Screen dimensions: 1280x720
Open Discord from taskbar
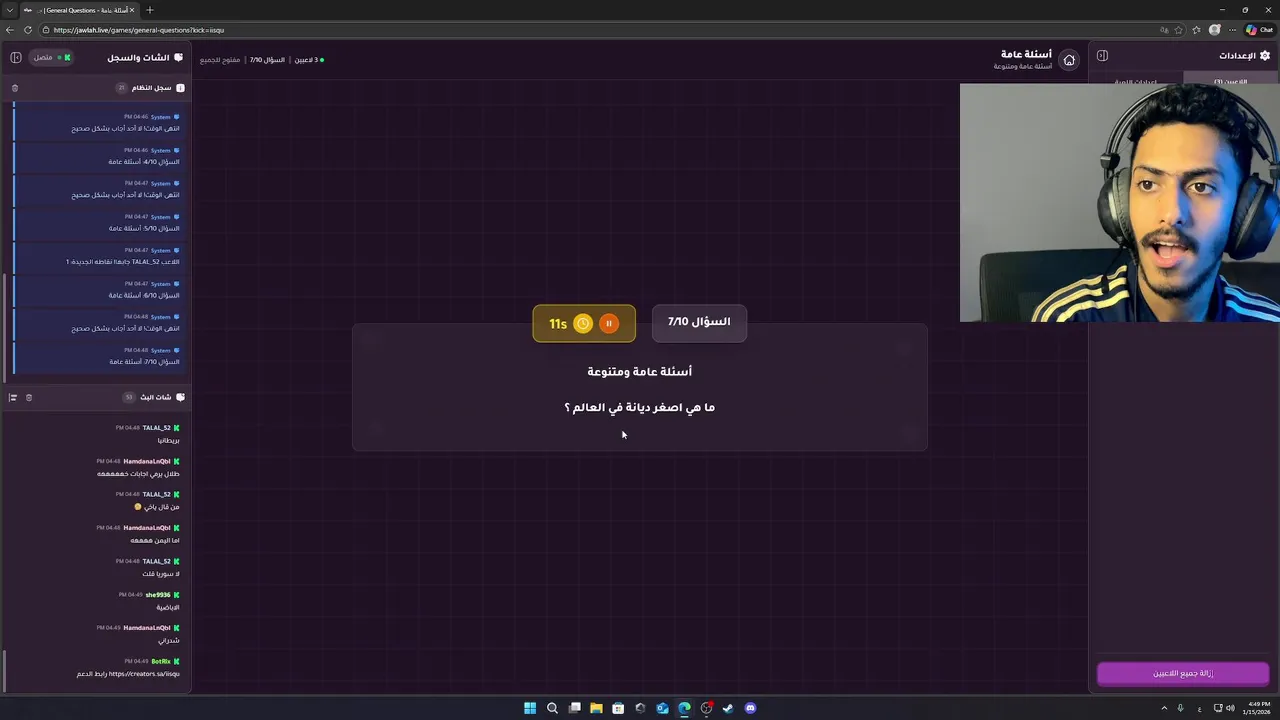pos(750,708)
